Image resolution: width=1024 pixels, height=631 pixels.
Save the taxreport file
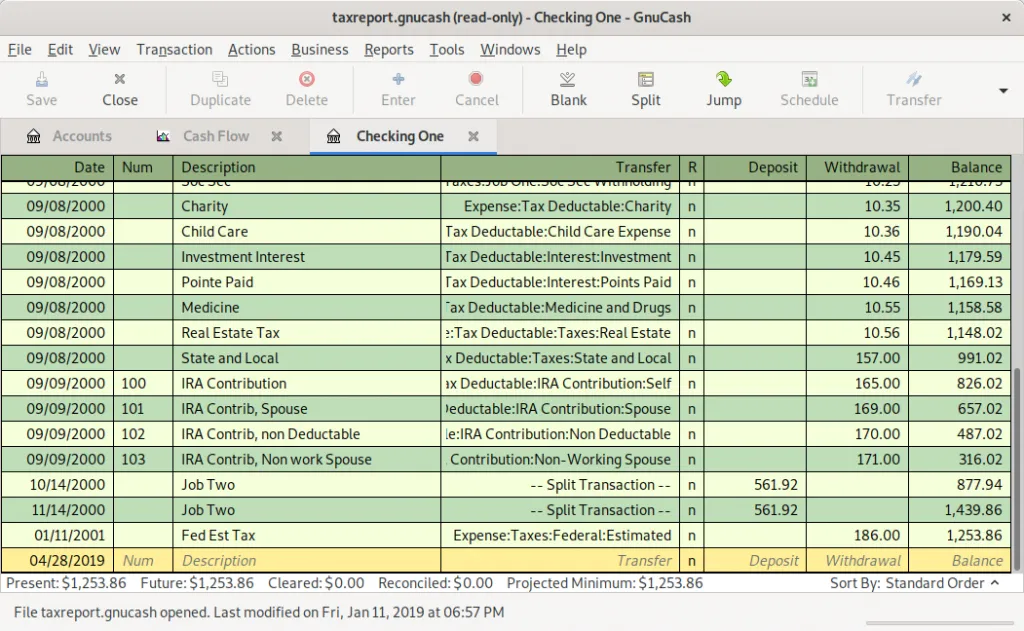[41, 89]
